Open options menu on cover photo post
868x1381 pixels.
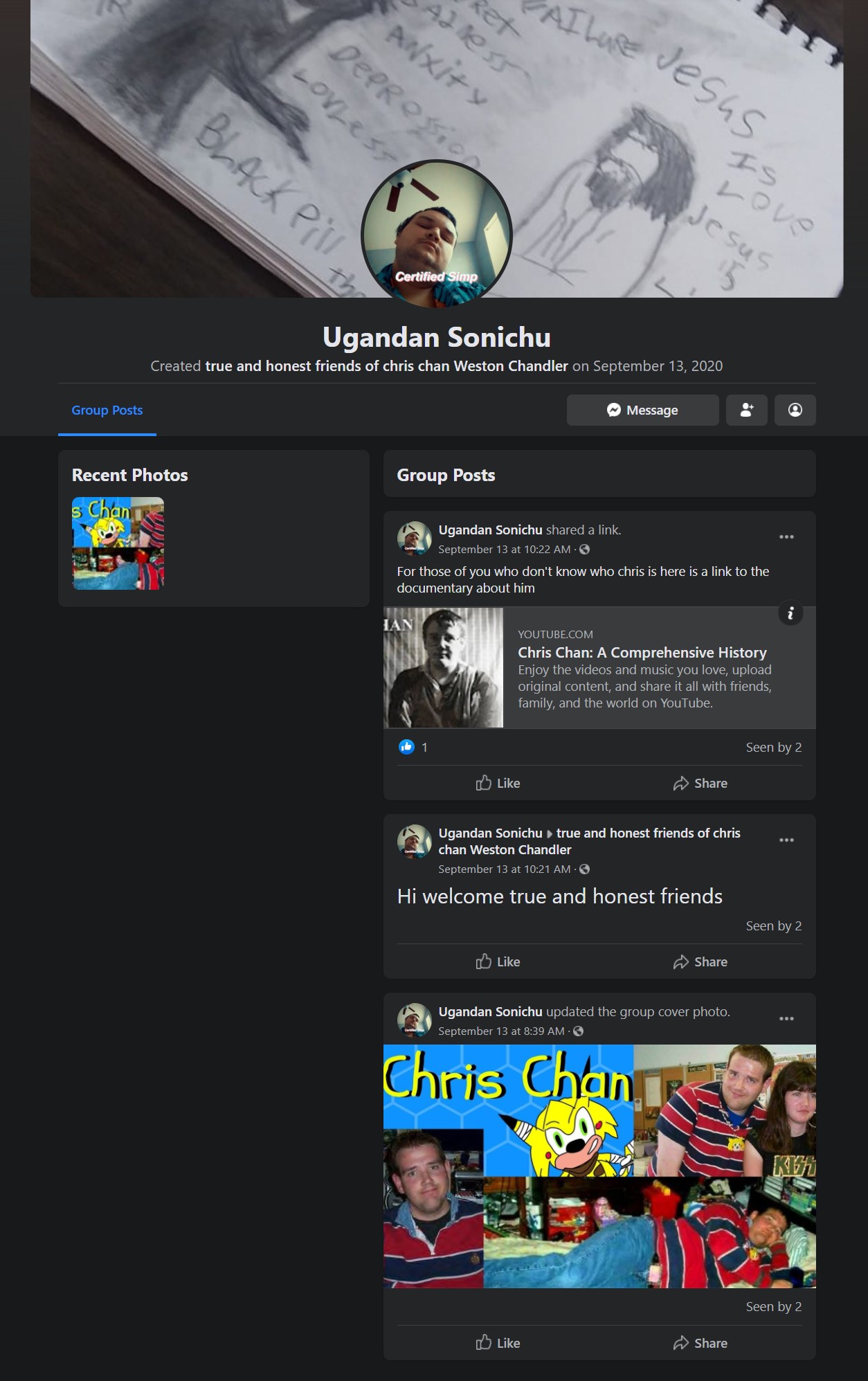(786, 1019)
